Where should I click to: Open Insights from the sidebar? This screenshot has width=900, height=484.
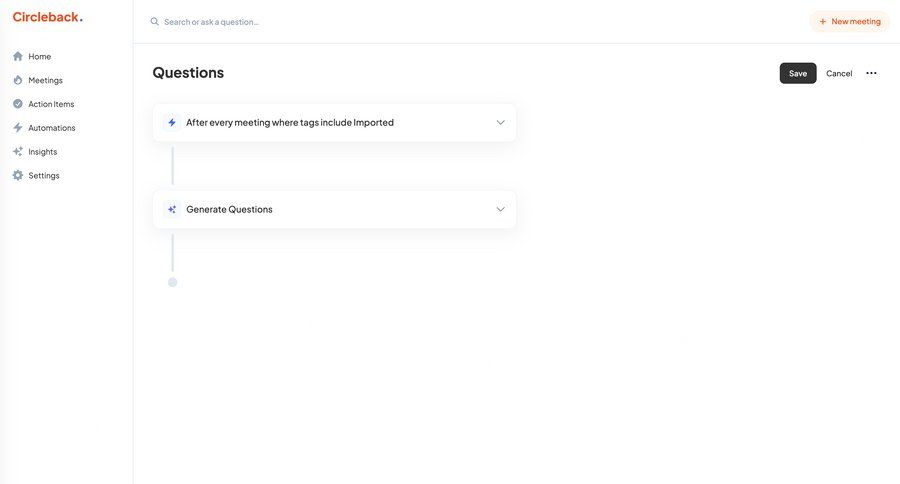point(42,152)
